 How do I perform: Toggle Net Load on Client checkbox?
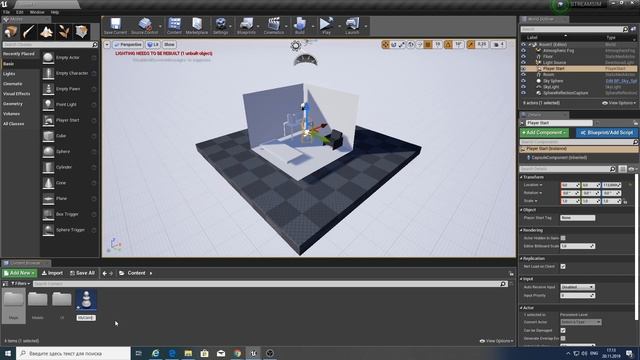pyautogui.click(x=563, y=267)
